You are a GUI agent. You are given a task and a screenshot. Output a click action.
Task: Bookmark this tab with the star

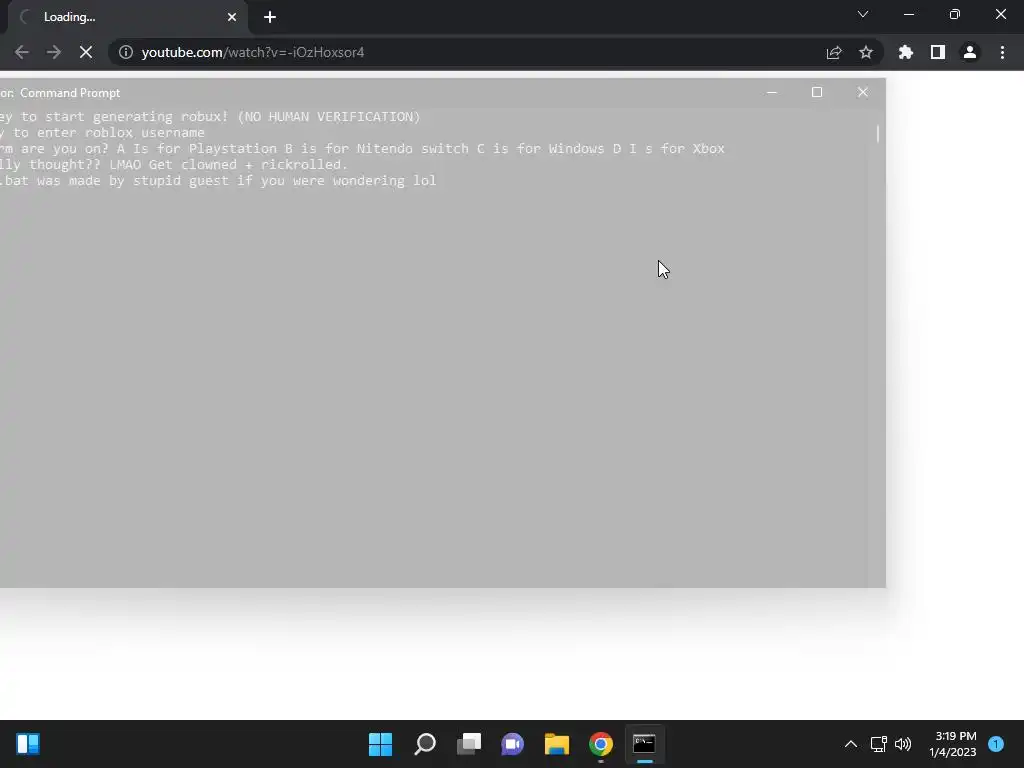point(866,52)
